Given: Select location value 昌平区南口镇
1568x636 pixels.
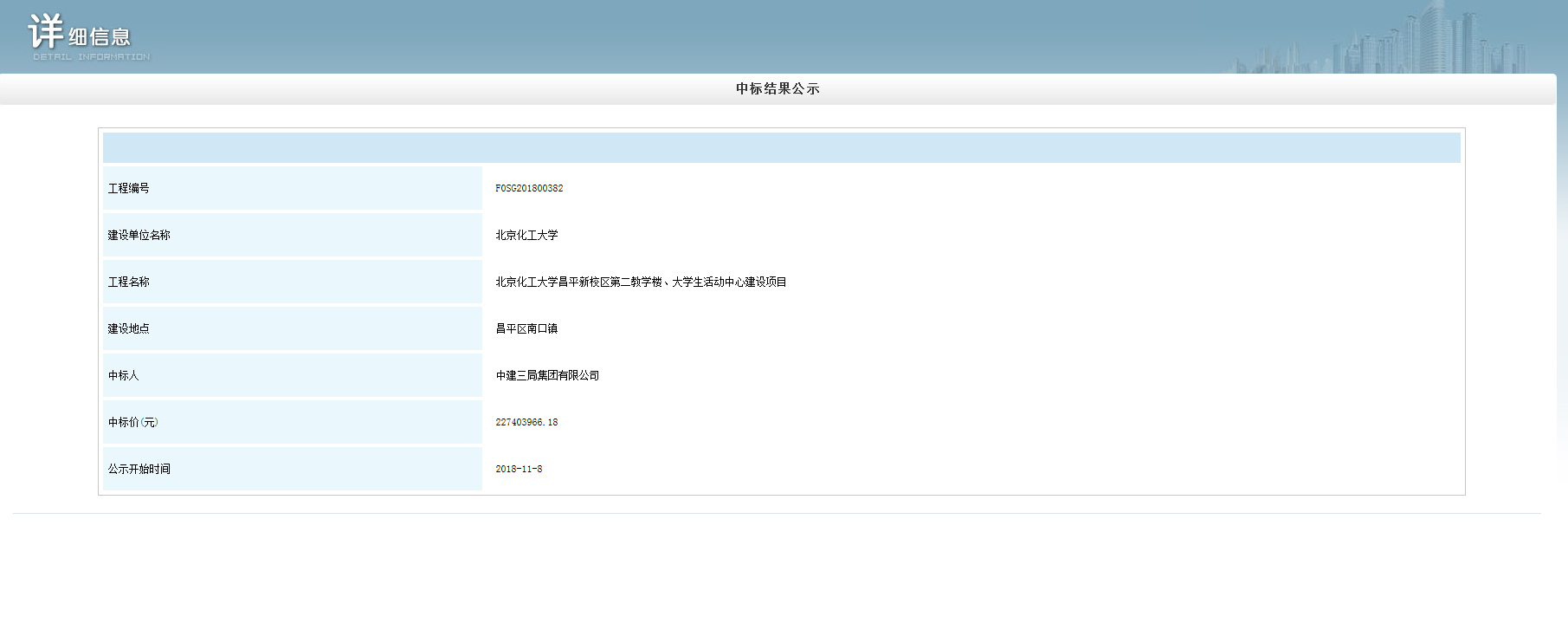Looking at the screenshot, I should click(x=526, y=328).
